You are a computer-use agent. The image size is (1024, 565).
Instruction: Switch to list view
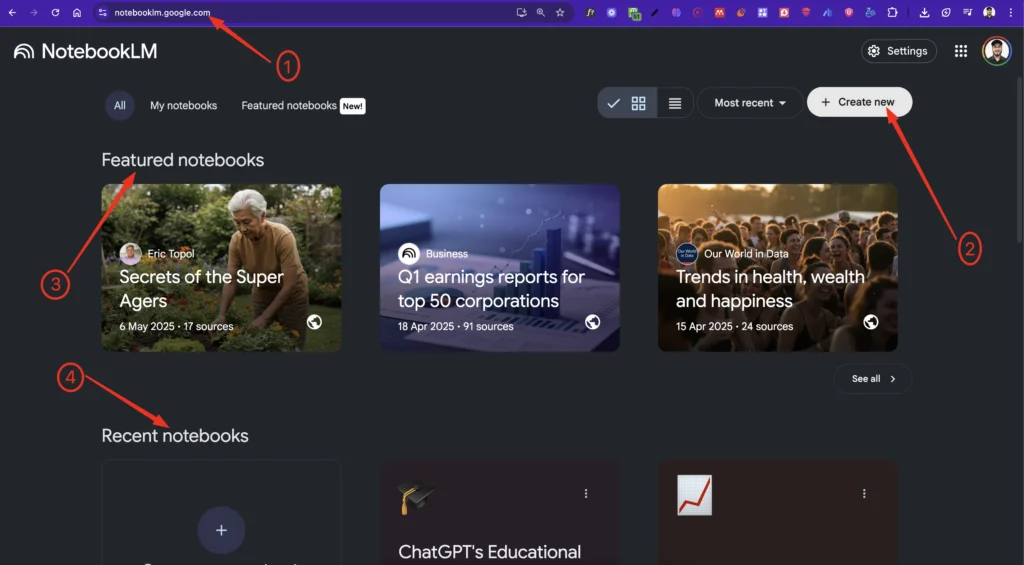(x=675, y=103)
